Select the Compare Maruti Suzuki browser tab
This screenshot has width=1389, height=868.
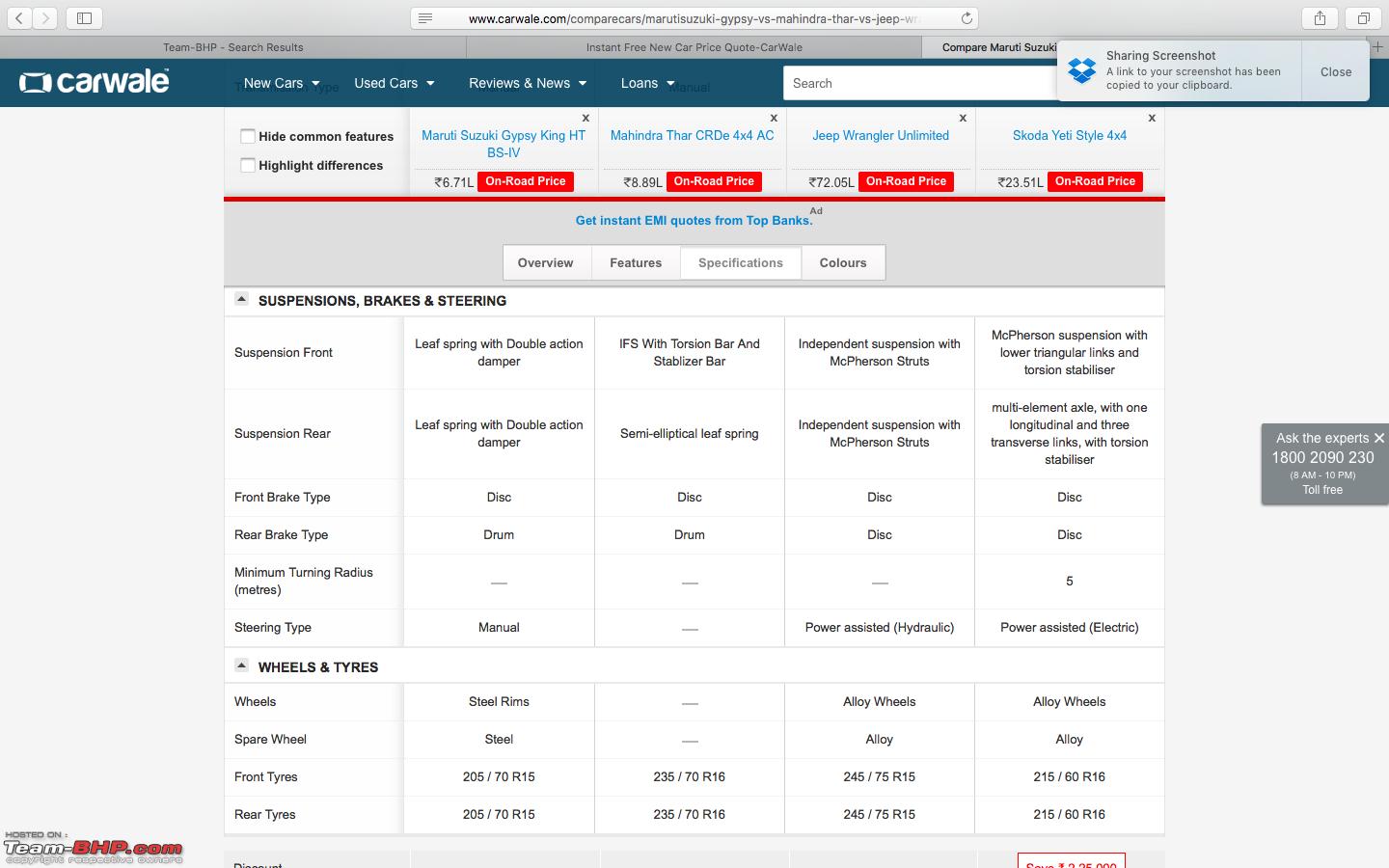(x=998, y=46)
